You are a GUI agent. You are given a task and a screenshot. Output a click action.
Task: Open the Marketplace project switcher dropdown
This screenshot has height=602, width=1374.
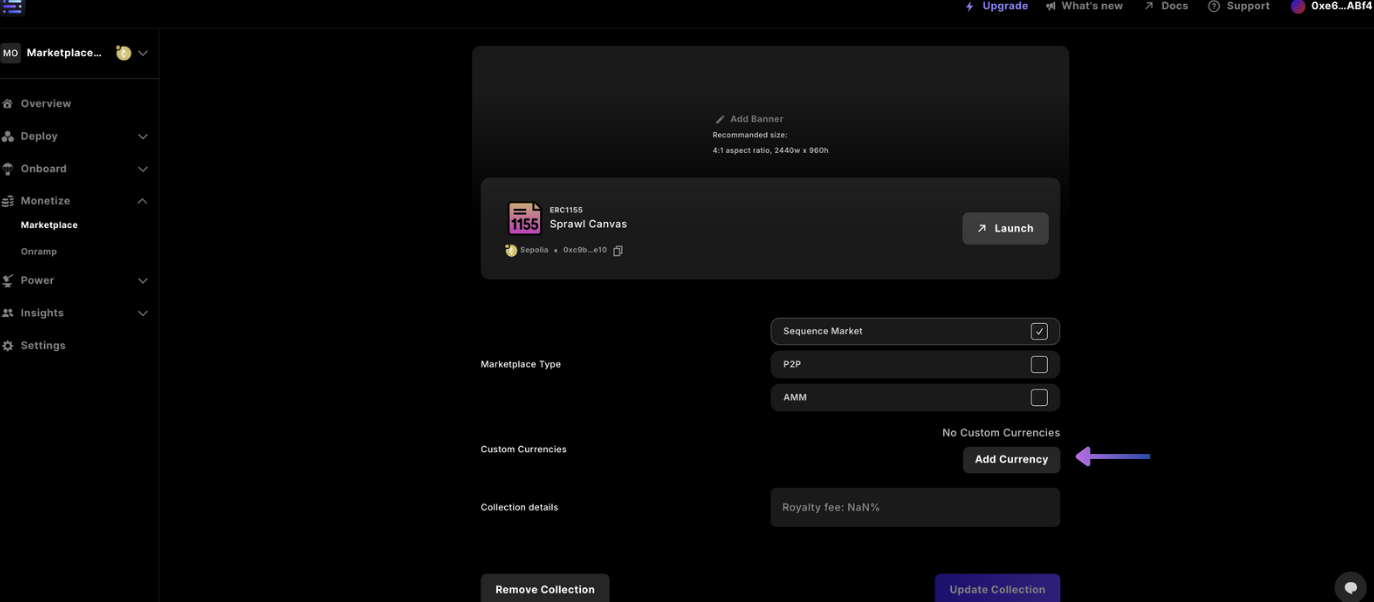(x=142, y=52)
